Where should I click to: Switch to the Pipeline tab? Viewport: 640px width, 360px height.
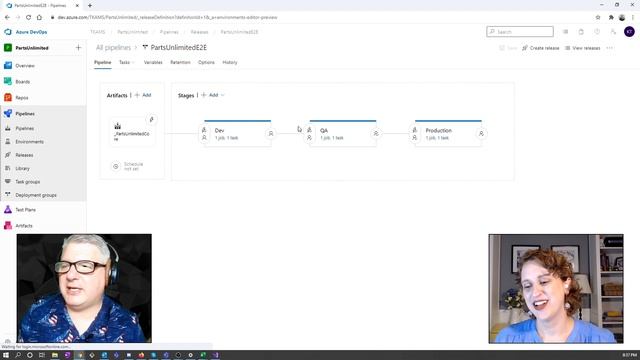click(x=102, y=62)
